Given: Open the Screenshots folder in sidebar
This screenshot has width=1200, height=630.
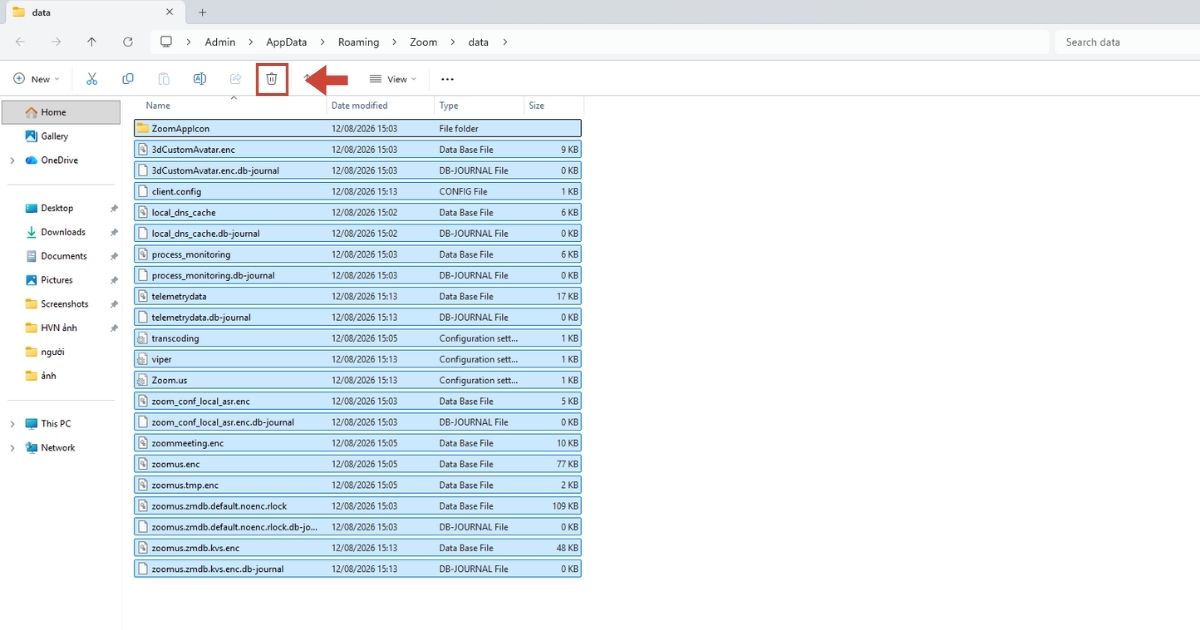Looking at the screenshot, I should pyautogui.click(x=64, y=304).
